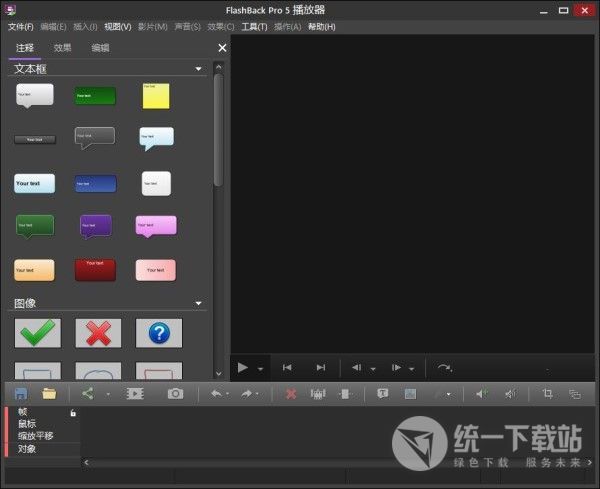
Task: Click the red X delete icon
Action: coord(291,394)
